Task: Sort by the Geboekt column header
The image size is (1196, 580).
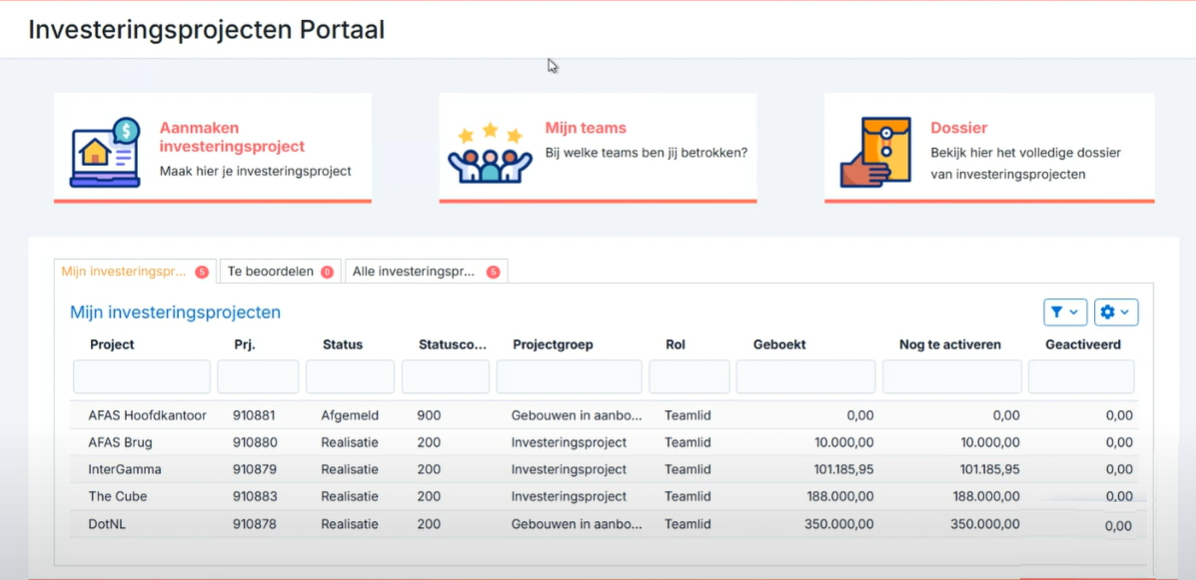Action: (780, 345)
